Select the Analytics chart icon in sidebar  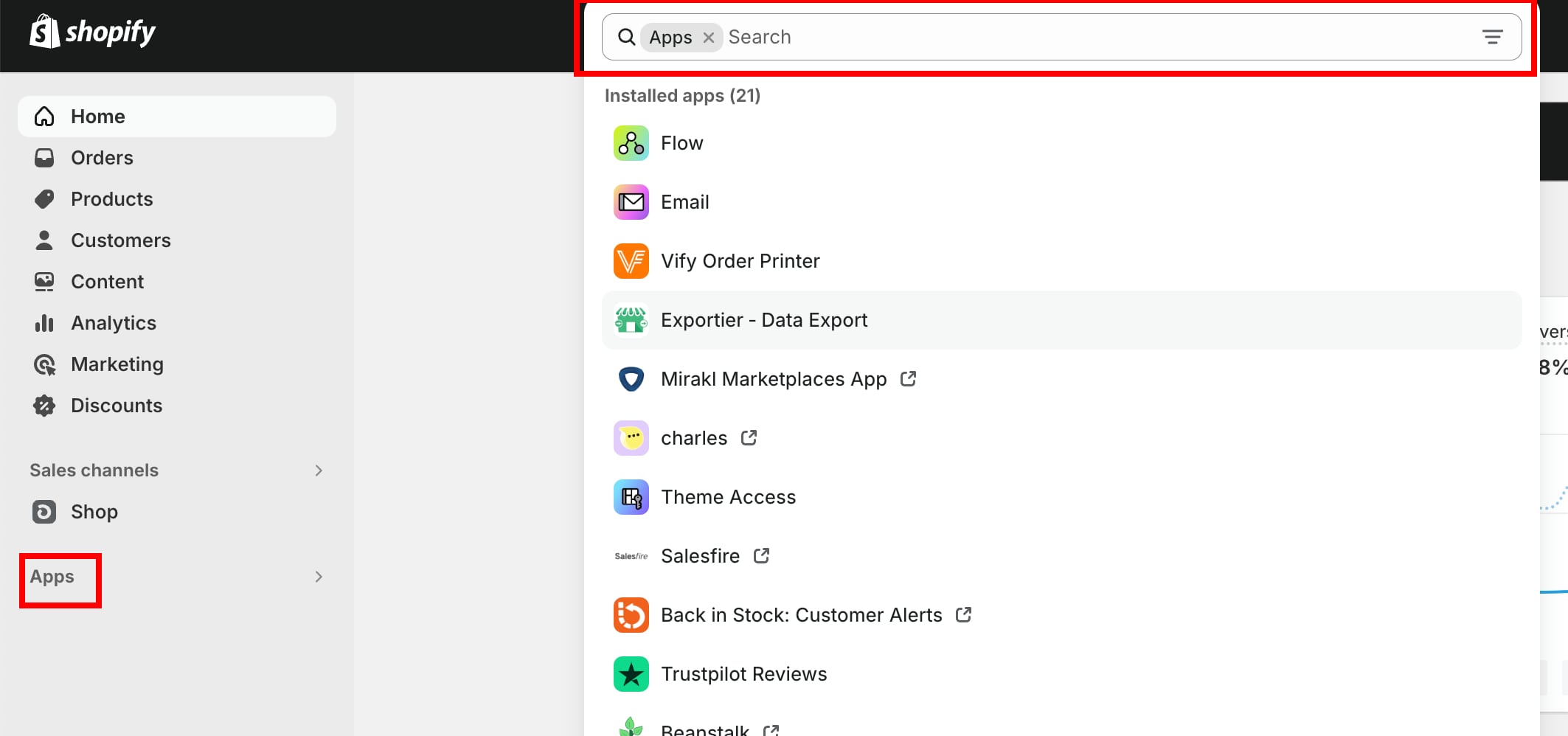coord(44,322)
